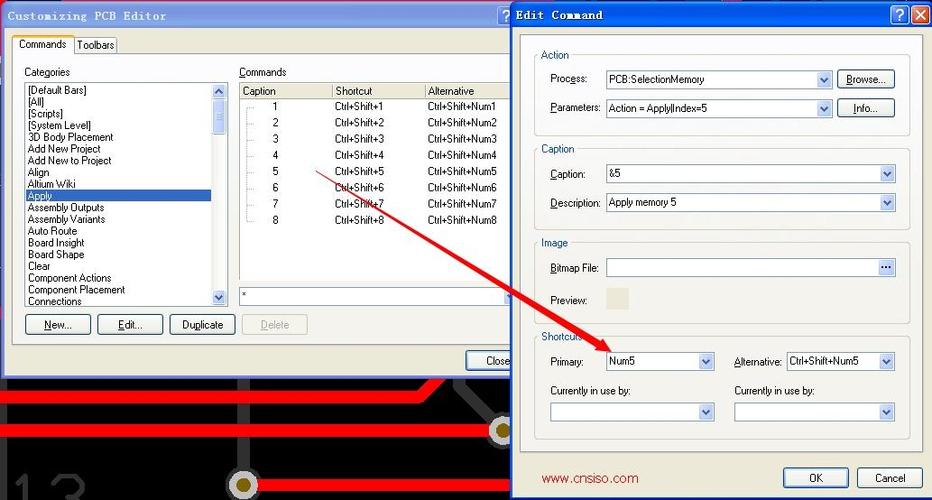Screen dimensions: 932x500
Task: Select the Commands tab
Action: pos(42,44)
